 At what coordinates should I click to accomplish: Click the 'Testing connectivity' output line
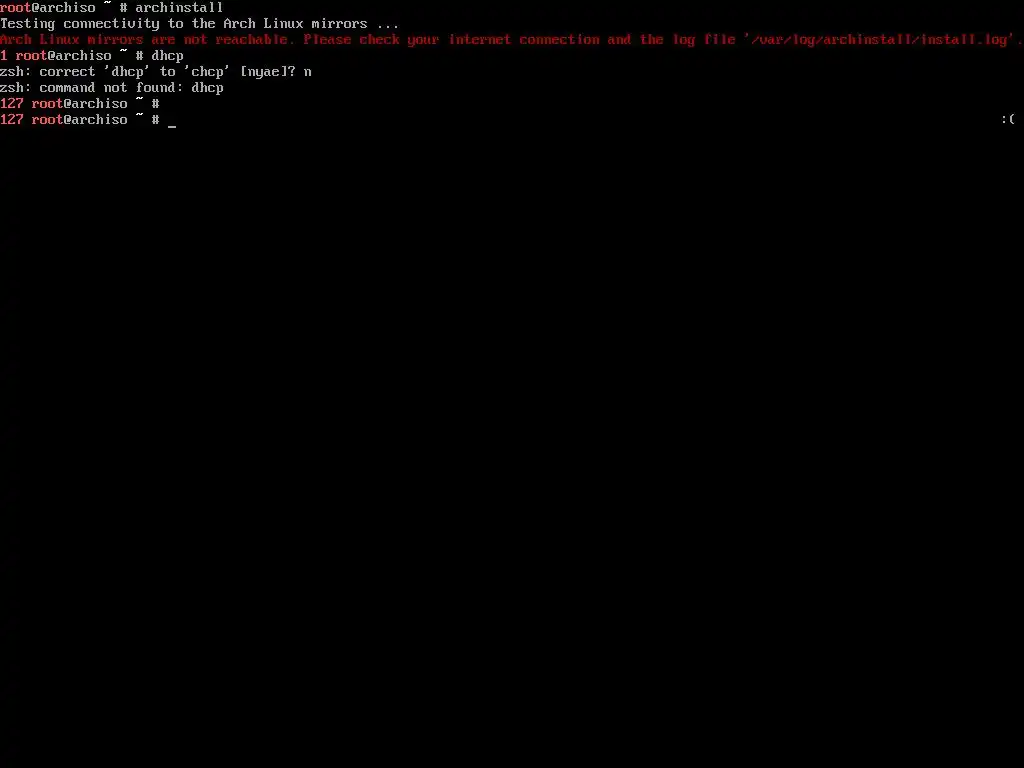[x=199, y=24]
